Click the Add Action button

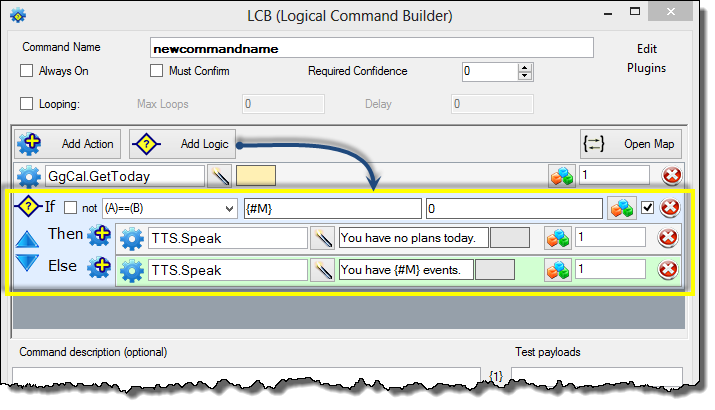[x=67, y=144]
